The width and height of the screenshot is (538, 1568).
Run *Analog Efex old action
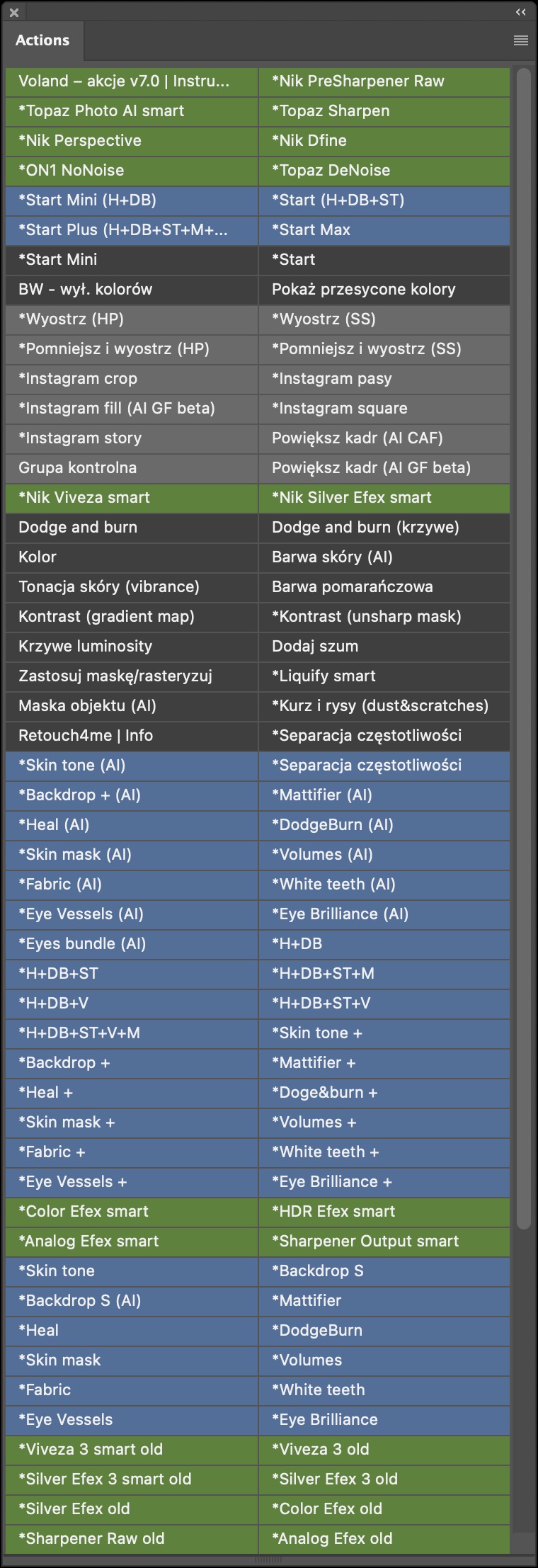(x=384, y=1539)
